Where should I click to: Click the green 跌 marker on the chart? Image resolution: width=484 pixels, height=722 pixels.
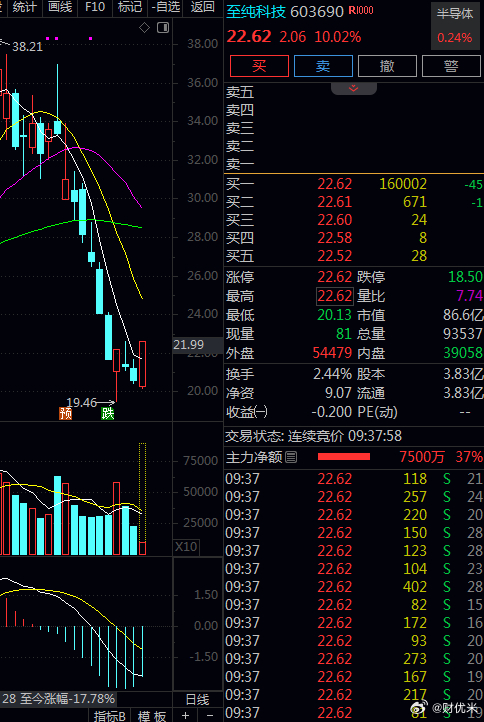pyautogui.click(x=108, y=413)
